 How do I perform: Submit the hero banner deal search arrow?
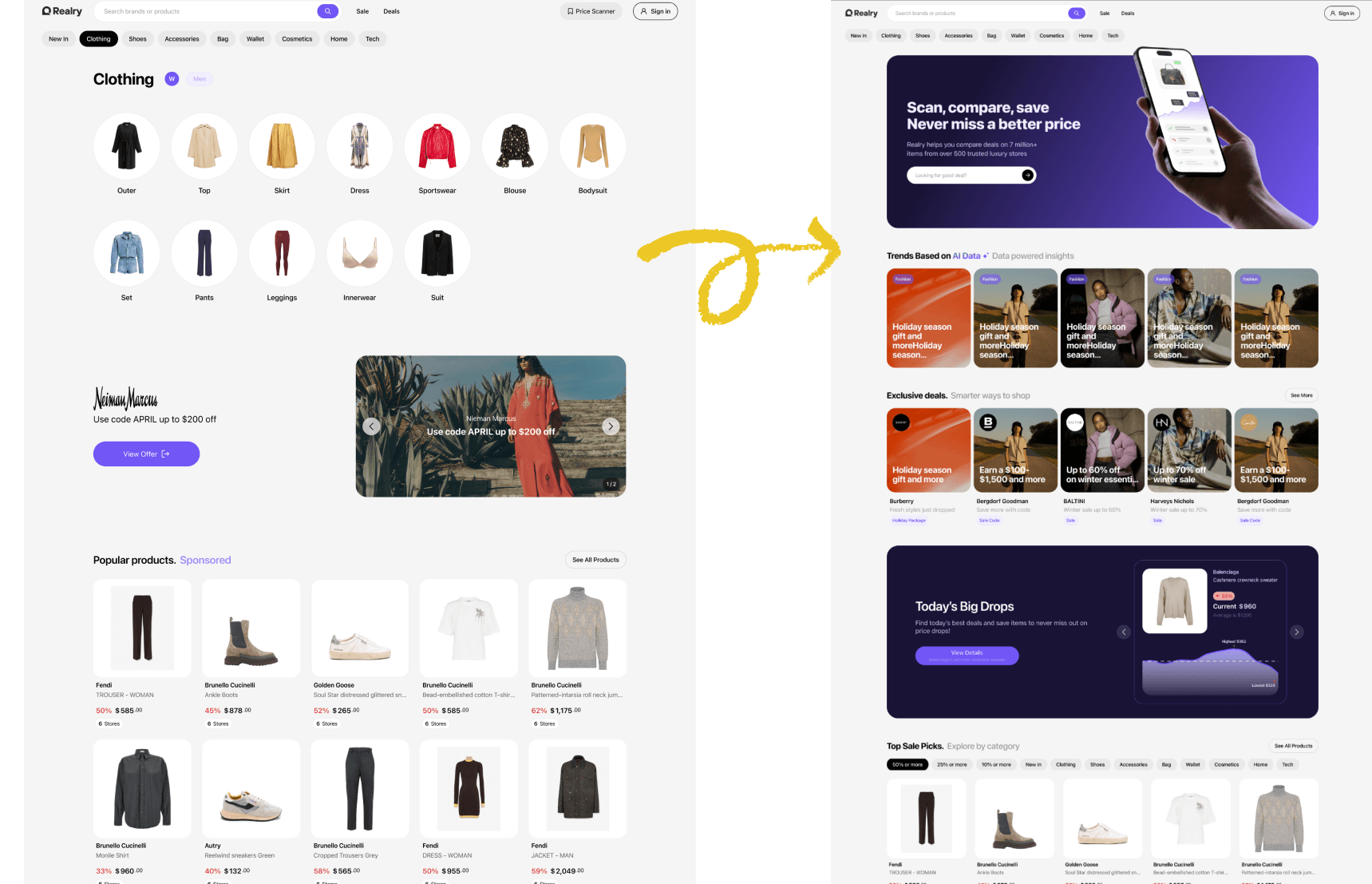click(1027, 175)
